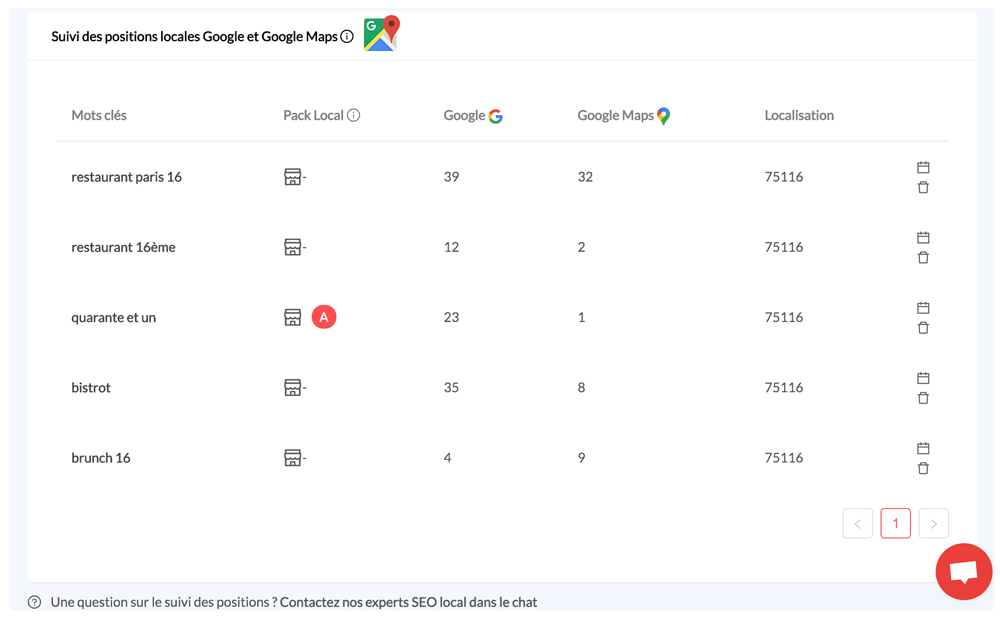
Task: Open the calendar history for bistrot
Action: coord(923,378)
